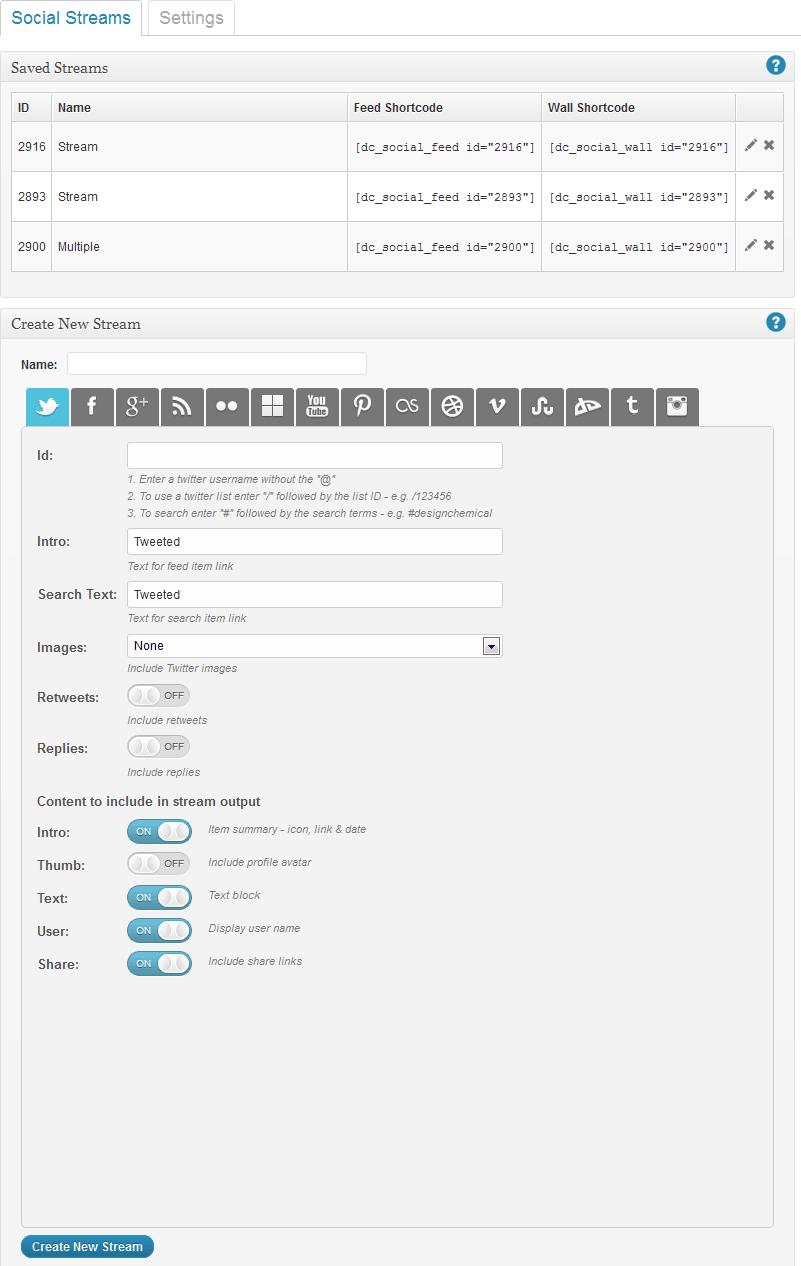Screen dimensions: 801x1266
Task: Select the Twitter stream type icon
Action: pyautogui.click(x=46, y=407)
